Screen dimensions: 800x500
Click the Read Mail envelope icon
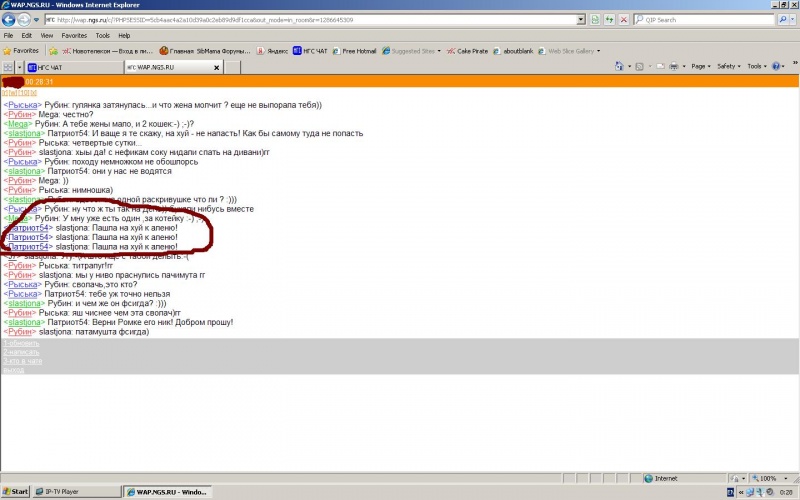point(662,66)
